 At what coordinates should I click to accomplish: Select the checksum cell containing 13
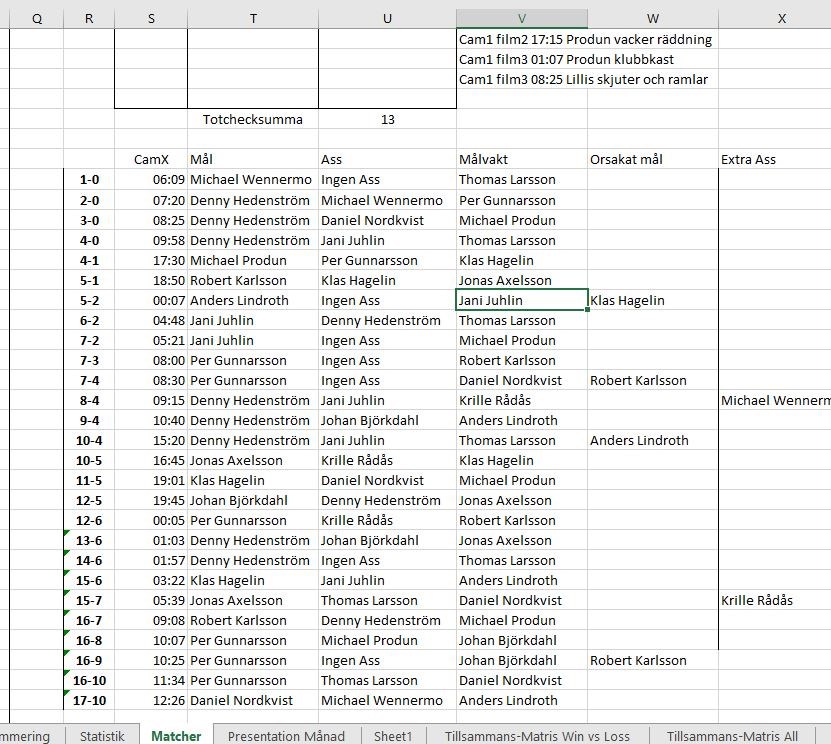pos(387,119)
